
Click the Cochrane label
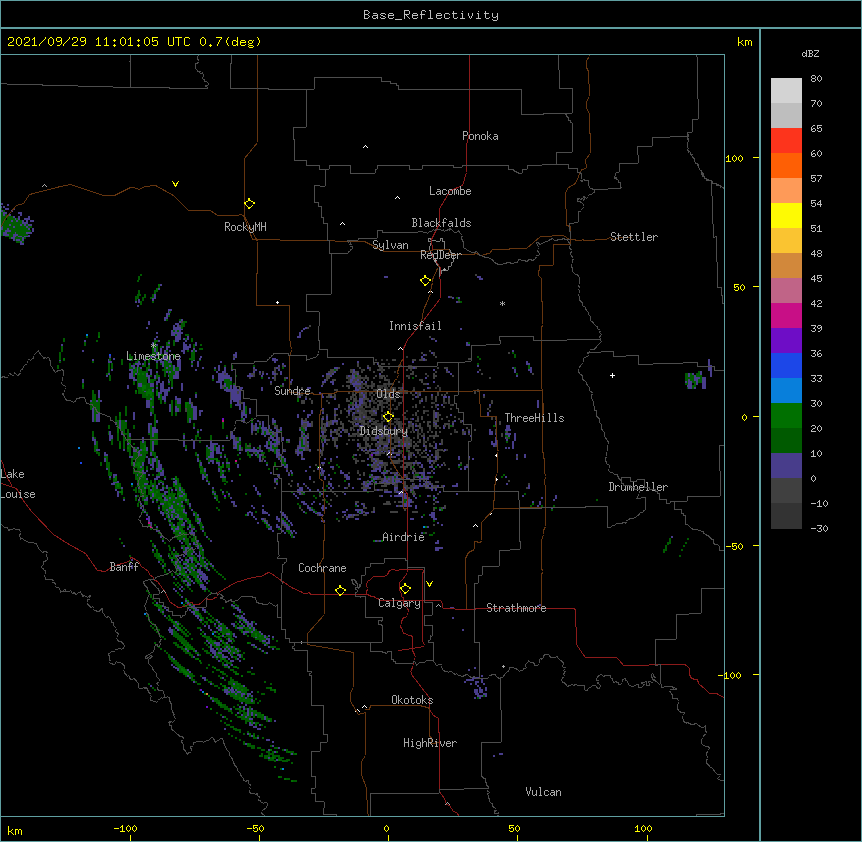[x=322, y=568]
